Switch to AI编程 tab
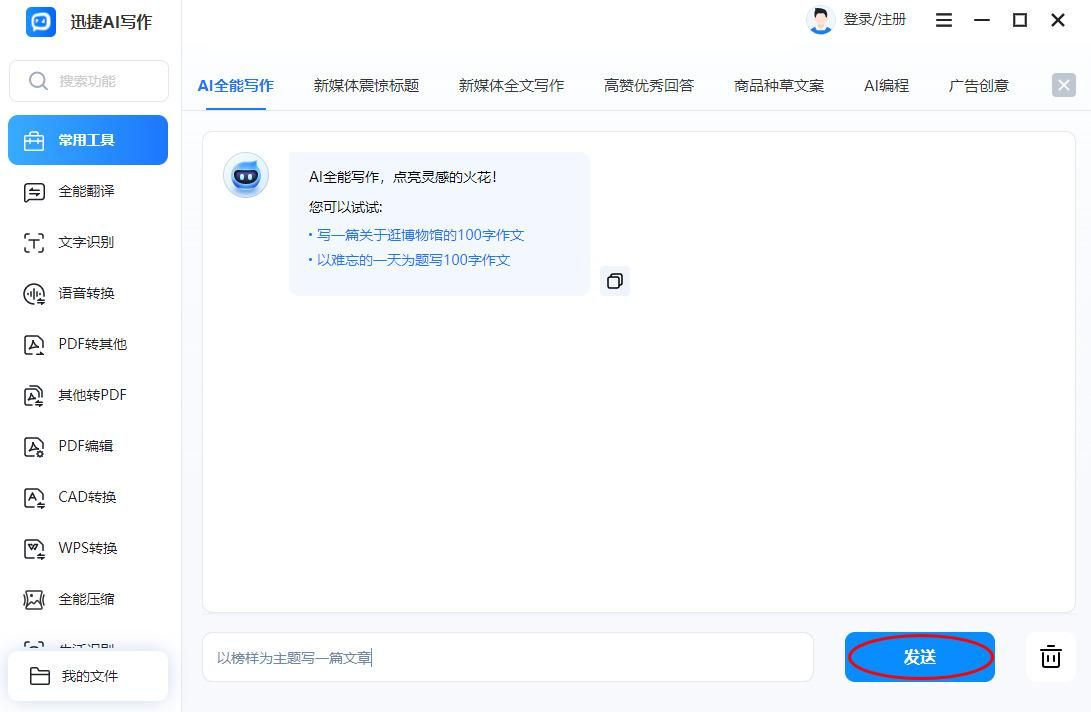 [886, 86]
